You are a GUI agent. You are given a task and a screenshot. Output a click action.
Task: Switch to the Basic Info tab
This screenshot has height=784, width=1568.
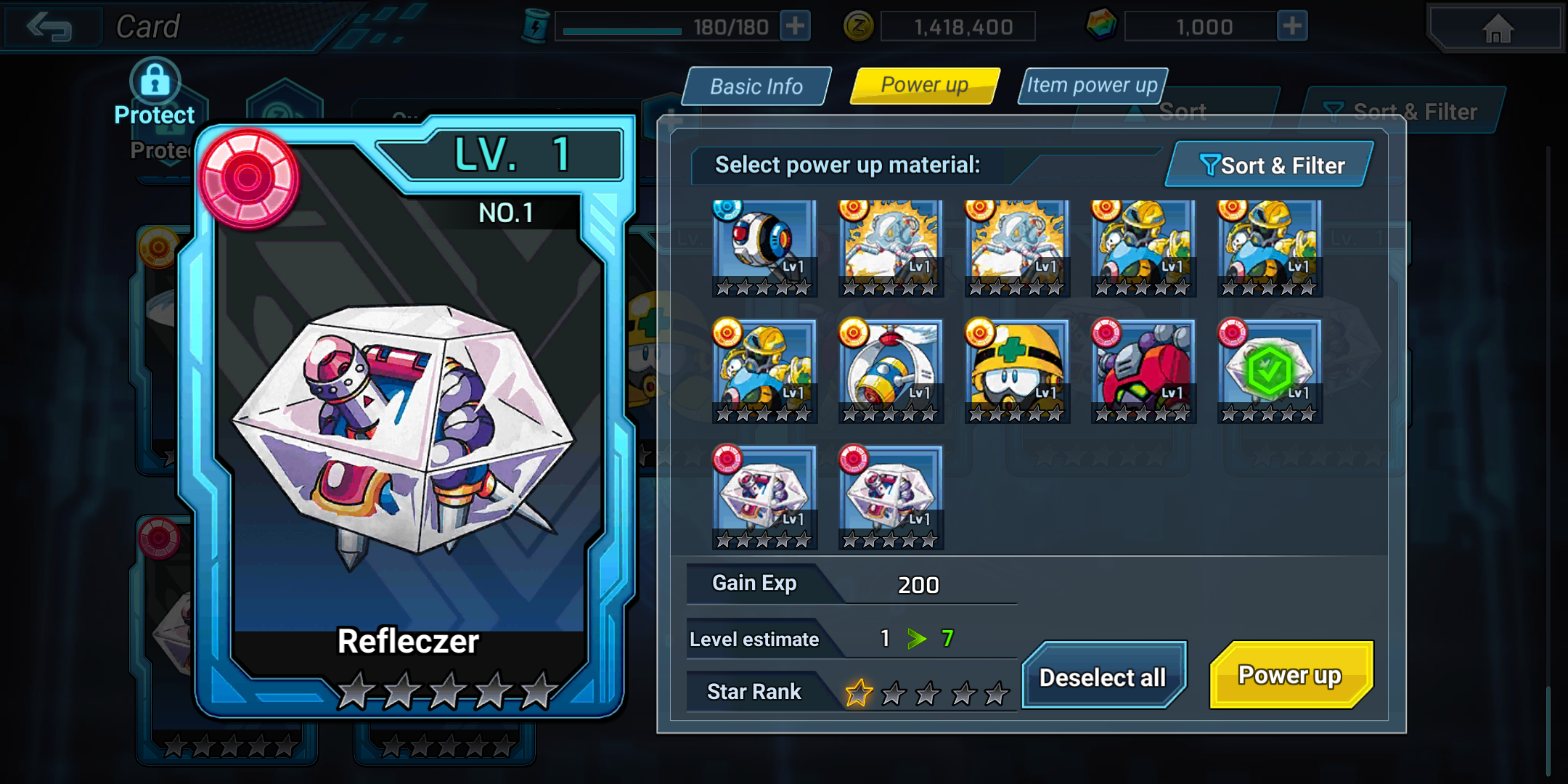[x=756, y=86]
